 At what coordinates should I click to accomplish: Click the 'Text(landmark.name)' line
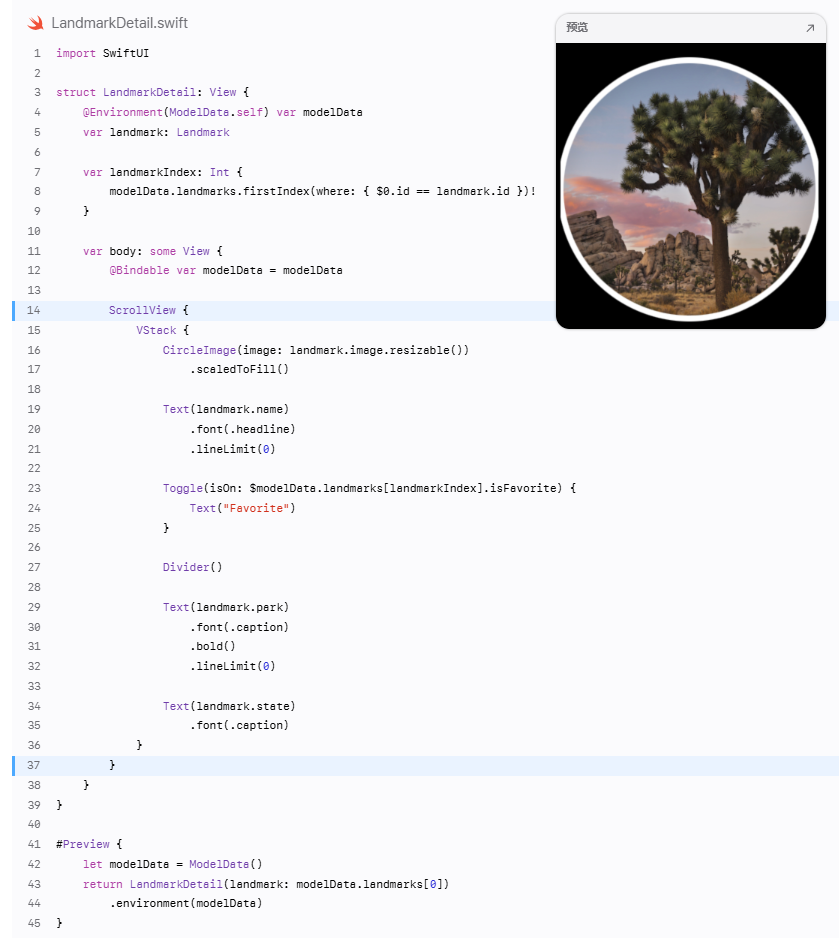[226, 409]
